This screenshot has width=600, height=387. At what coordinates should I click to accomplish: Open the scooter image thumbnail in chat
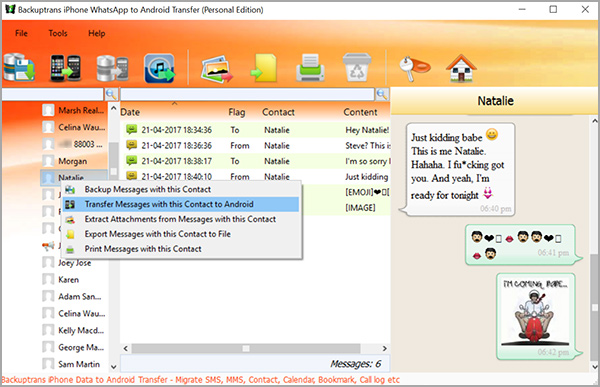coord(535,312)
